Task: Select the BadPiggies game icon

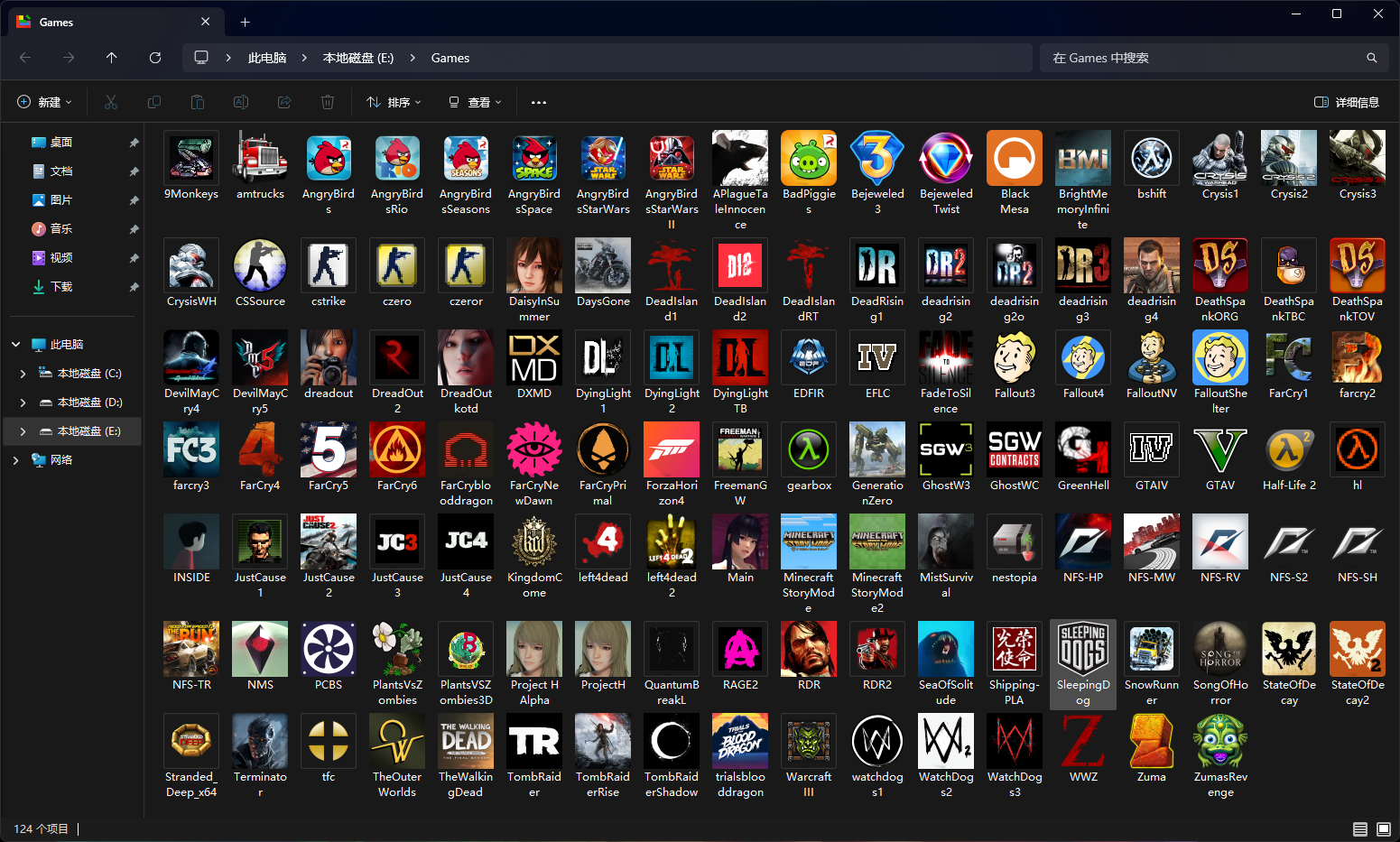Action: pos(809,159)
